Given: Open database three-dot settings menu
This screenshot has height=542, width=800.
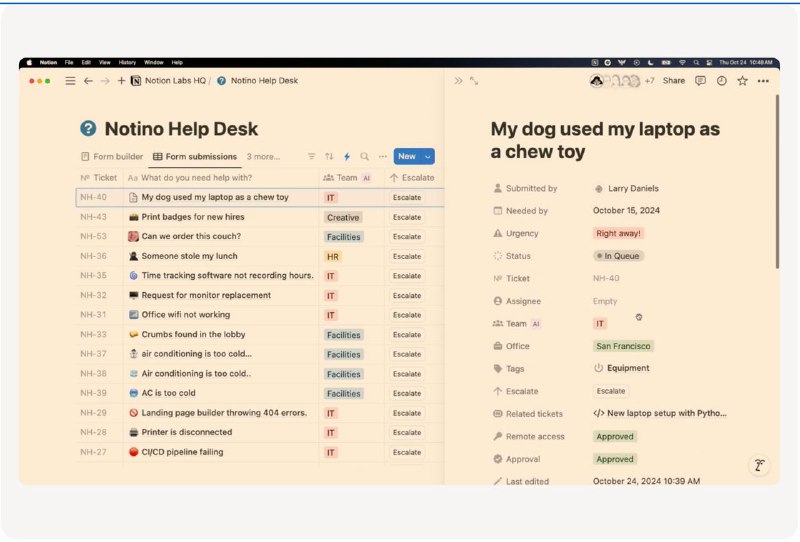Looking at the screenshot, I should point(383,156).
